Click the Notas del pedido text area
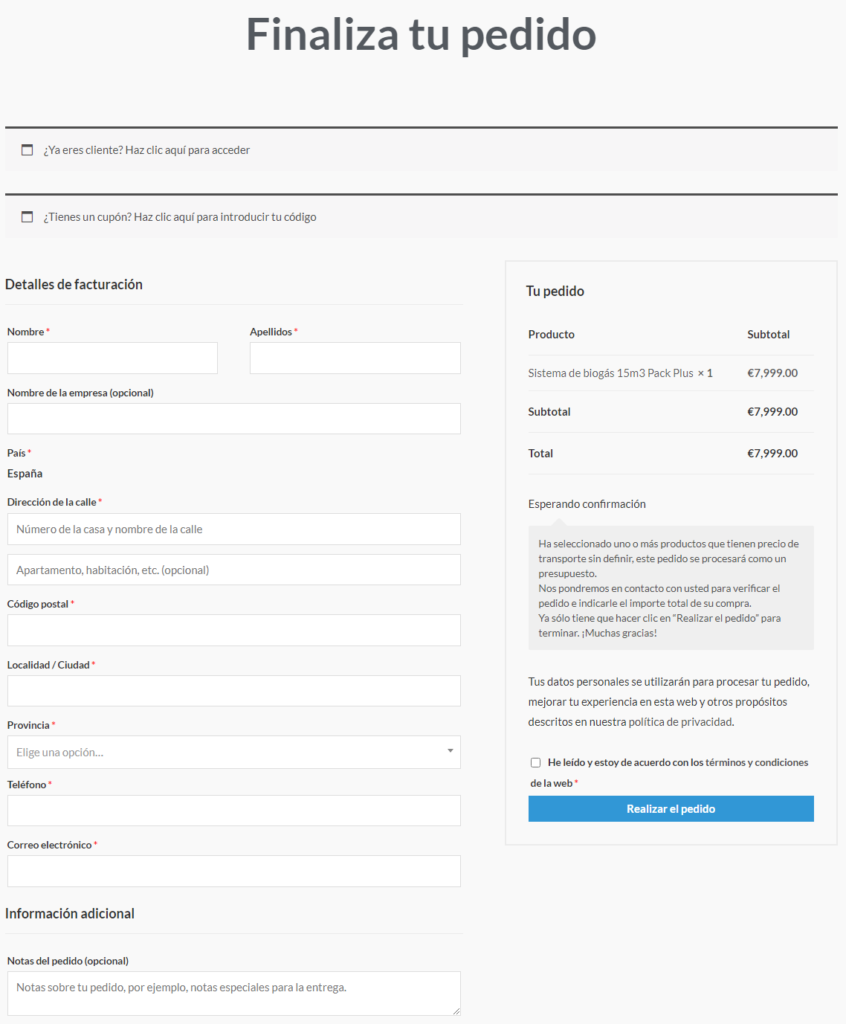This screenshot has width=846, height=1024. [x=233, y=992]
